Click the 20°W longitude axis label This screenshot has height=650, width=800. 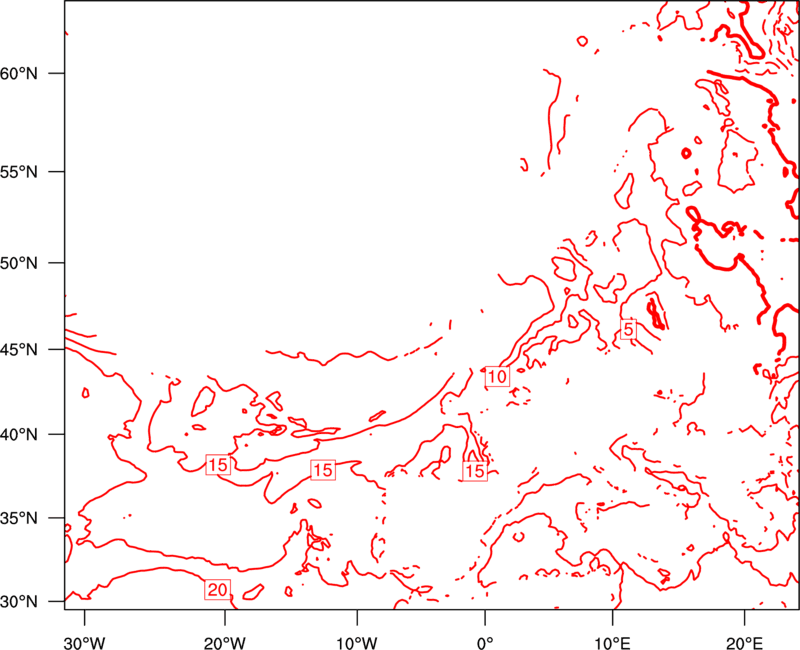[225, 643]
